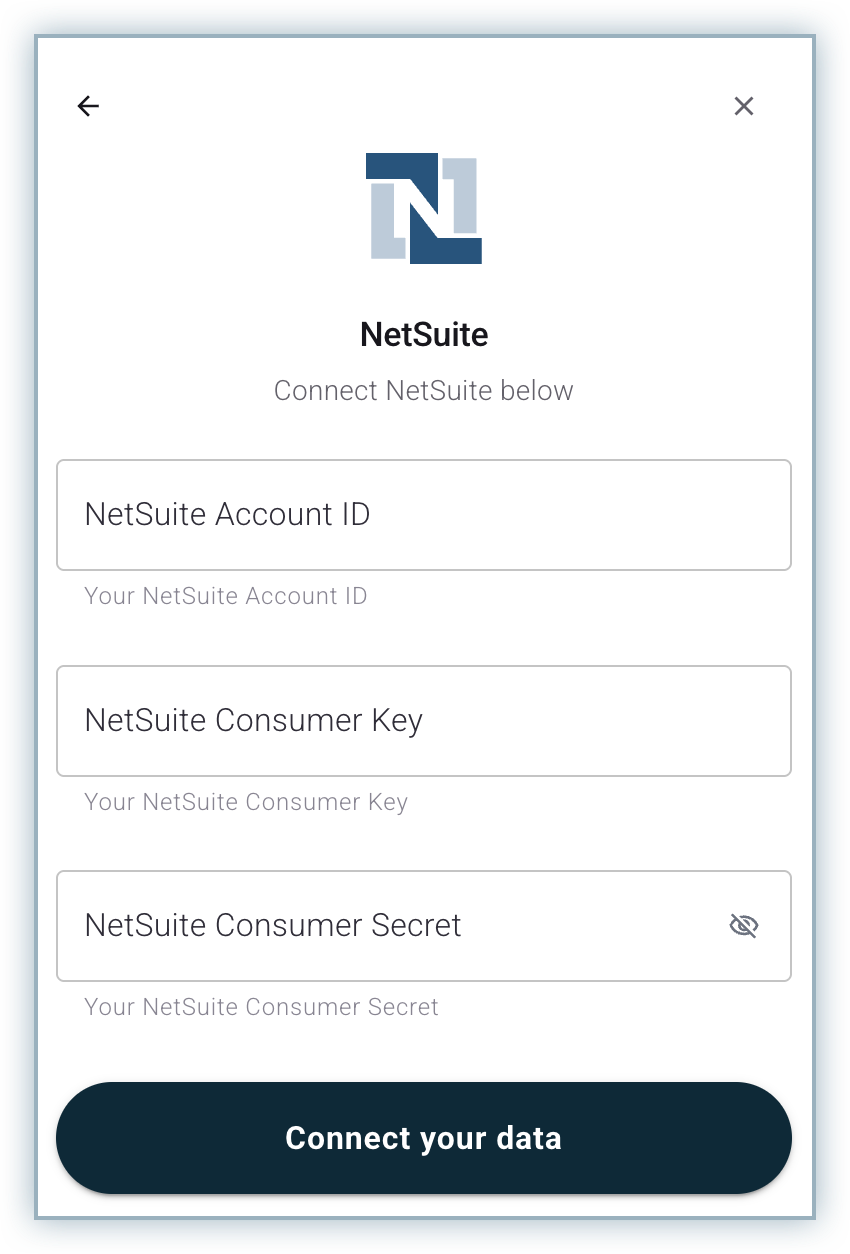Close the NetSuite connection dialog
The width and height of the screenshot is (850, 1254).
(743, 106)
